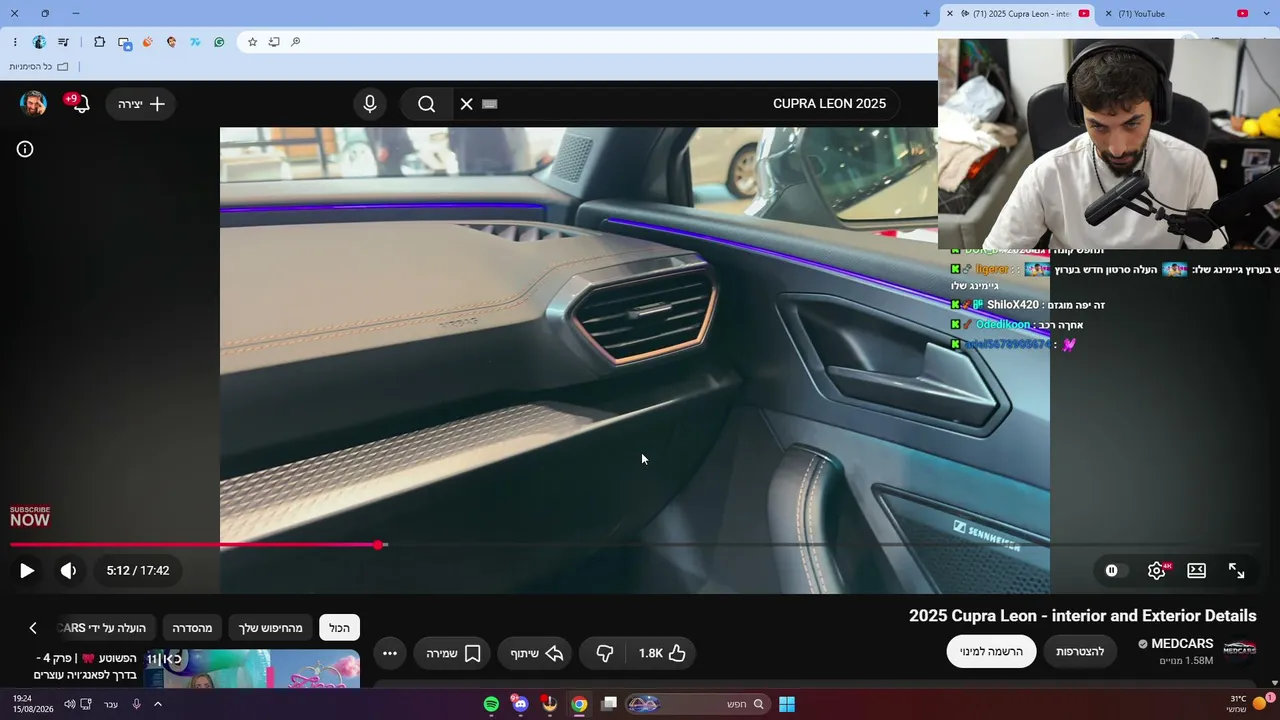Open the כל הסימניות bookmarks folder
1280x720 pixels.
point(39,67)
